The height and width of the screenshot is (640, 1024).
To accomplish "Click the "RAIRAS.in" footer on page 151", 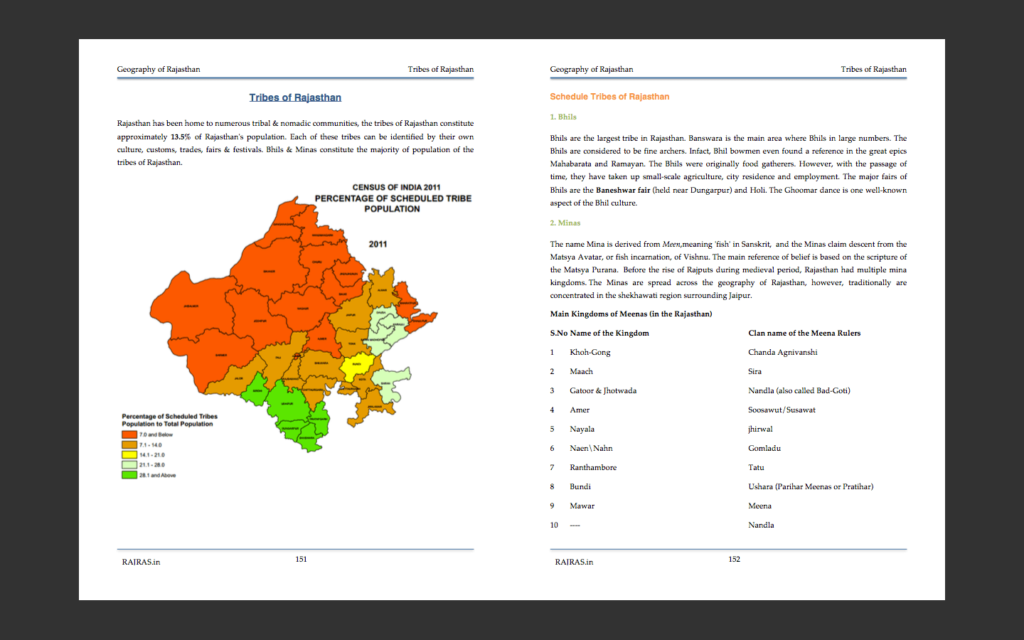I will coord(141,562).
